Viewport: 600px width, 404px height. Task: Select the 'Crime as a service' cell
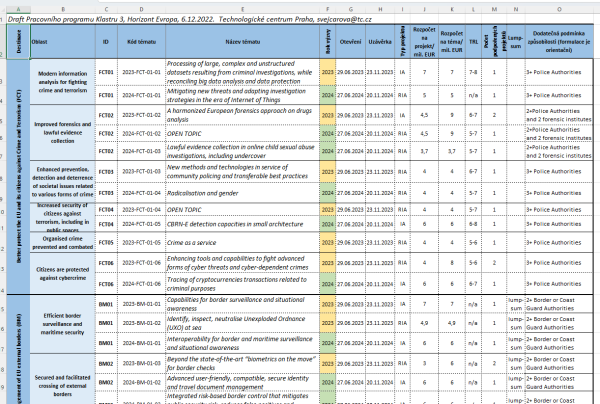[x=240, y=241]
